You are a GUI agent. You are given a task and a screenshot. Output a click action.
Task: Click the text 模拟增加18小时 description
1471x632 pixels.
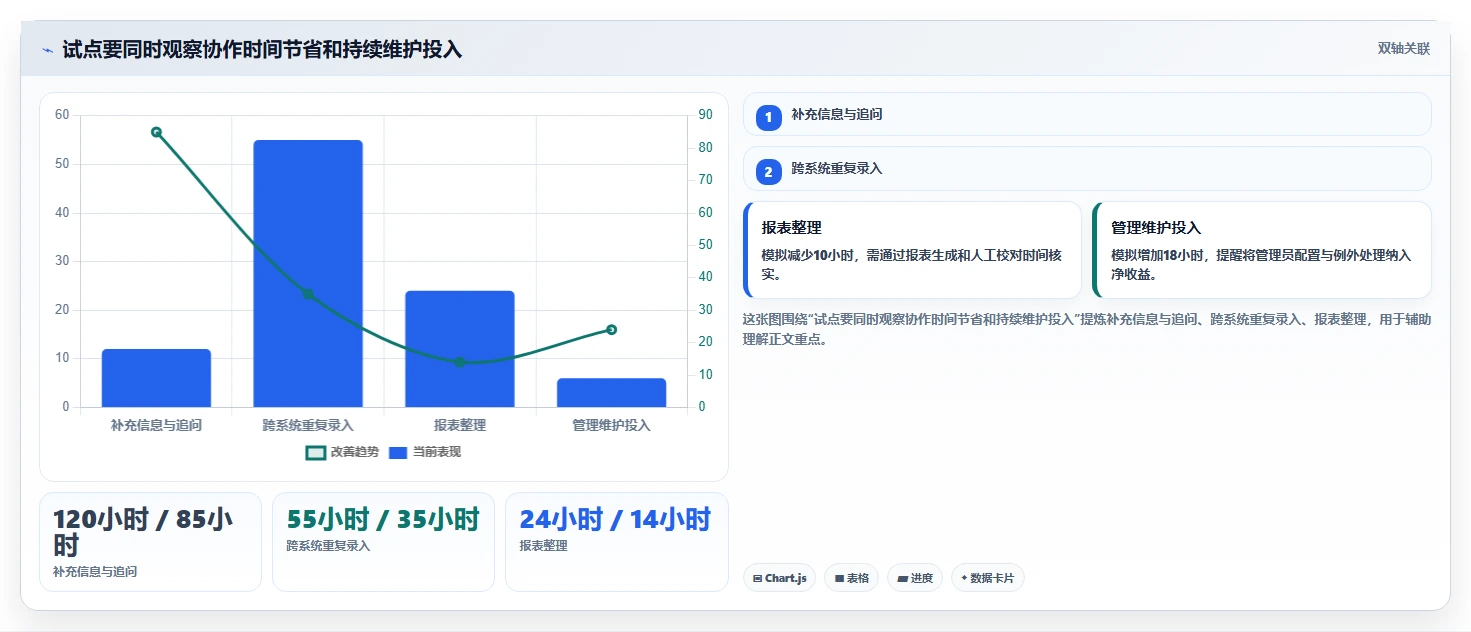(1261, 264)
